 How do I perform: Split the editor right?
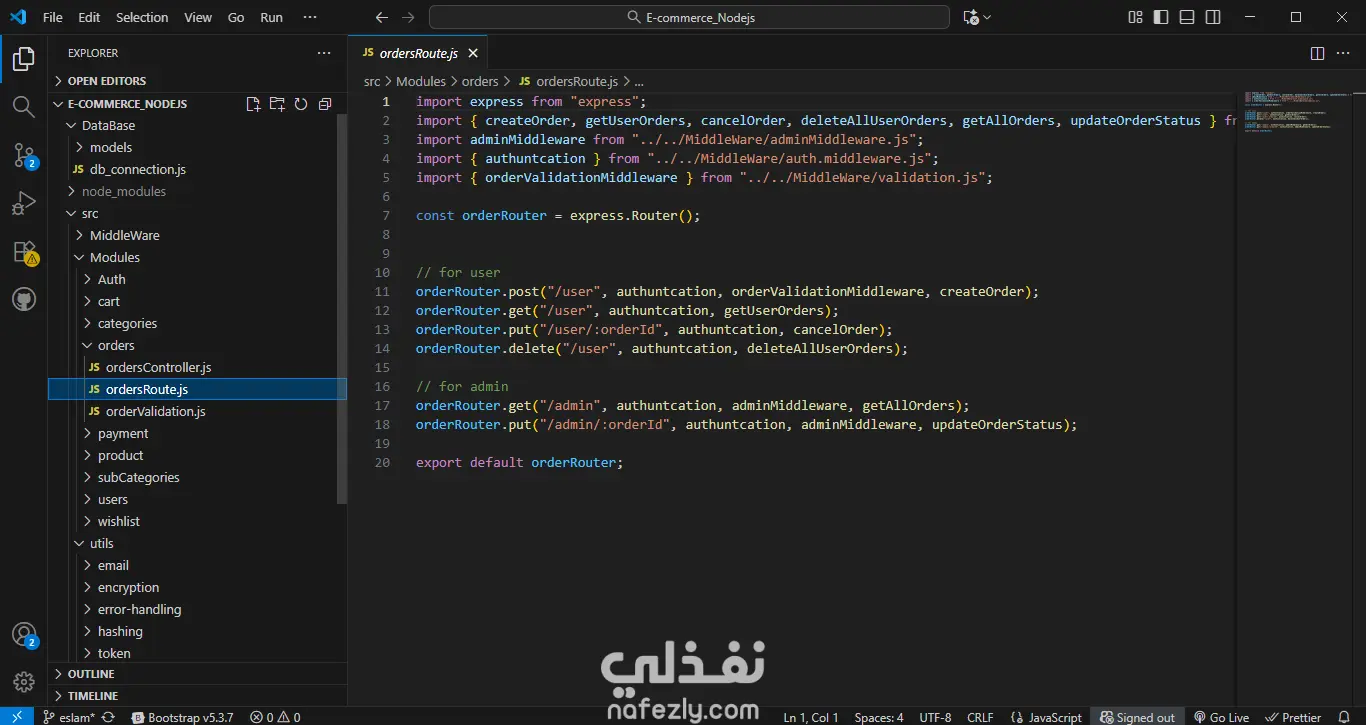point(1317,53)
